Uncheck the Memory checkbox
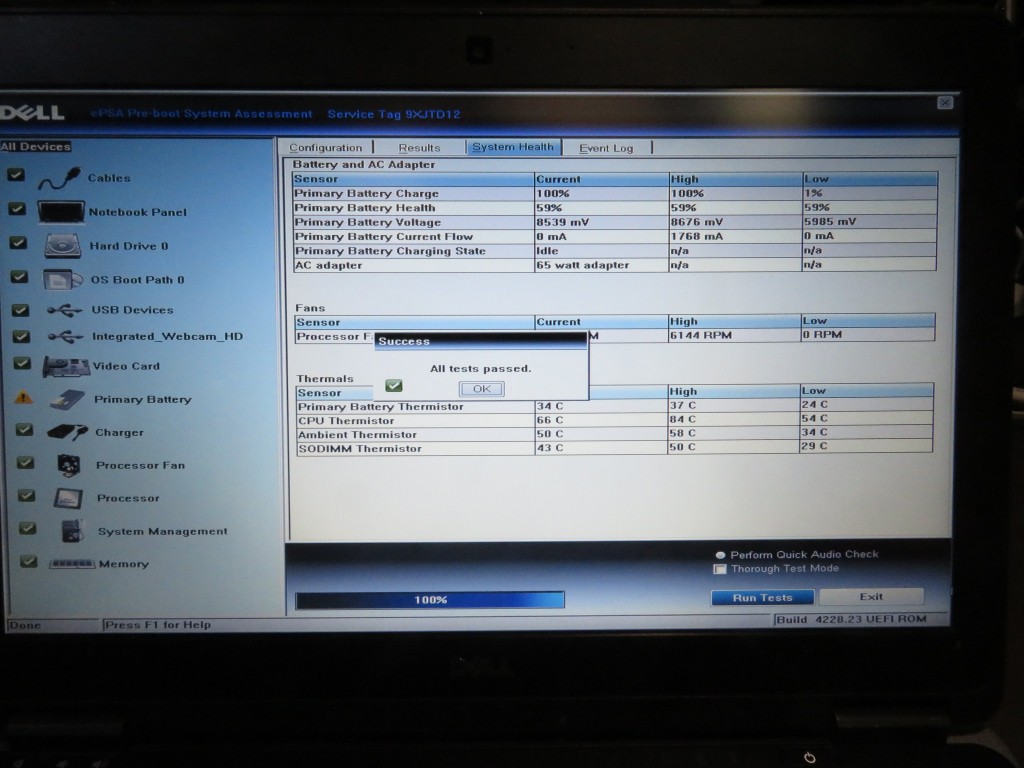 [29, 561]
